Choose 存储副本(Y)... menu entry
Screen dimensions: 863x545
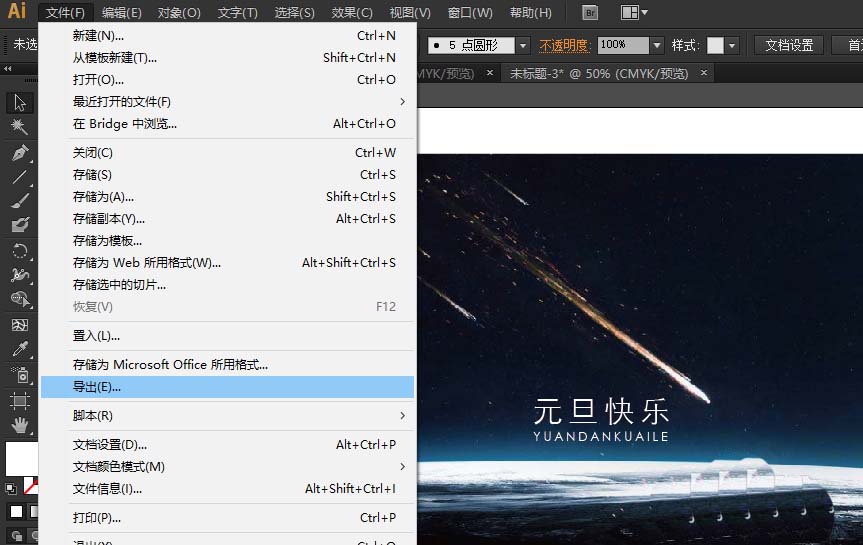click(x=227, y=219)
